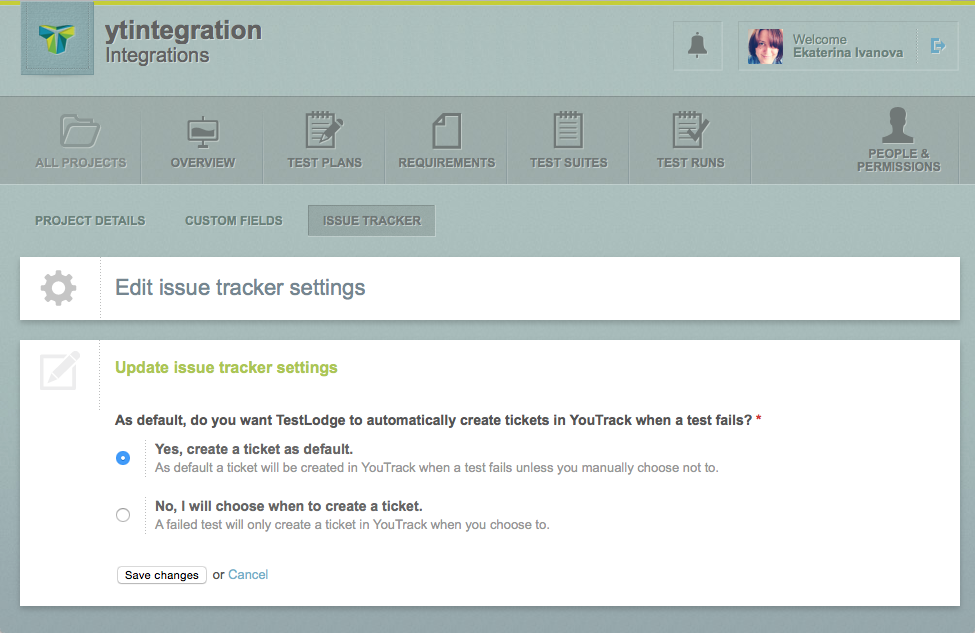Open the Requirements document icon
The width and height of the screenshot is (975, 633).
(445, 131)
